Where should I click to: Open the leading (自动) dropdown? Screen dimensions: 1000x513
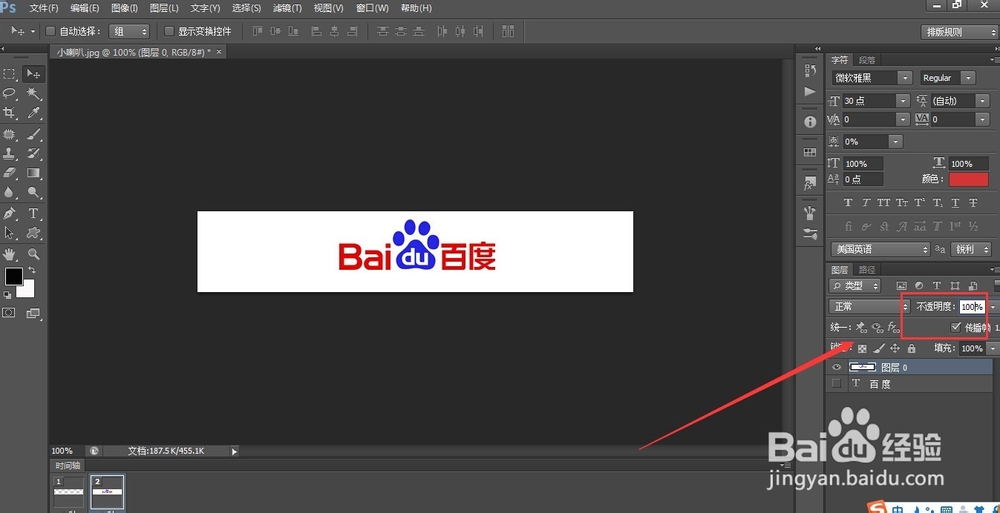(982, 101)
